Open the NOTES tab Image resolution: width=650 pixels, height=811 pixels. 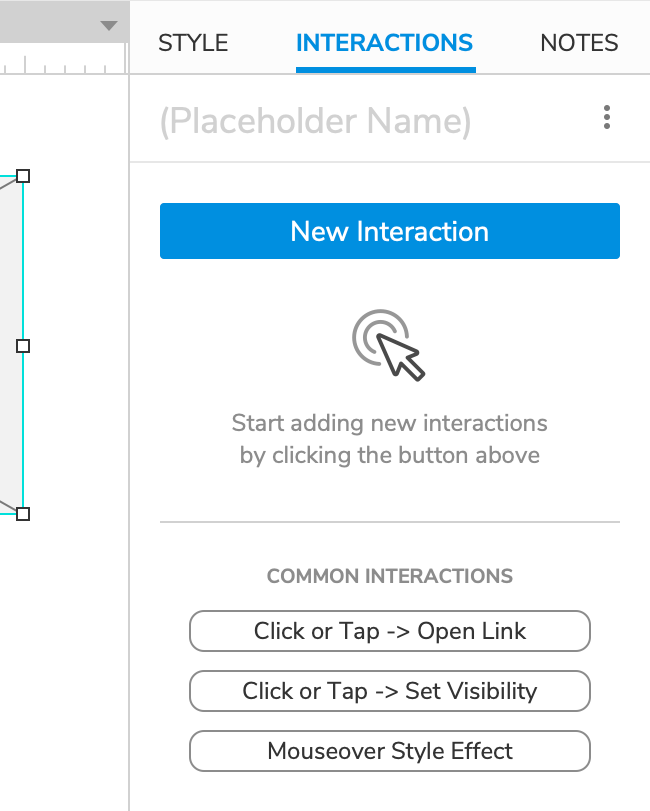click(579, 43)
